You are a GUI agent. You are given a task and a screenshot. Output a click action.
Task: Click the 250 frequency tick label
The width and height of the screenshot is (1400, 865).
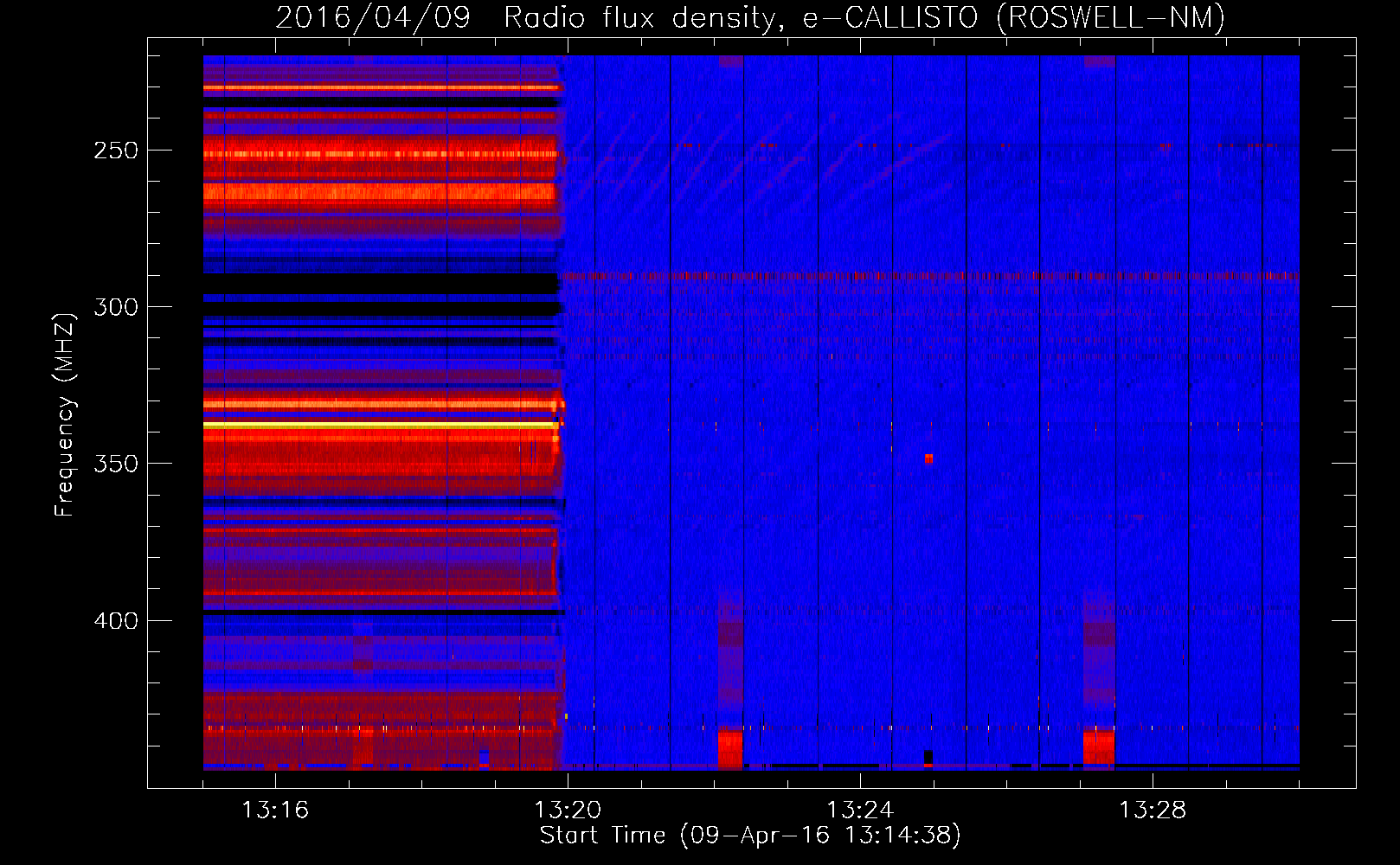tap(116, 151)
